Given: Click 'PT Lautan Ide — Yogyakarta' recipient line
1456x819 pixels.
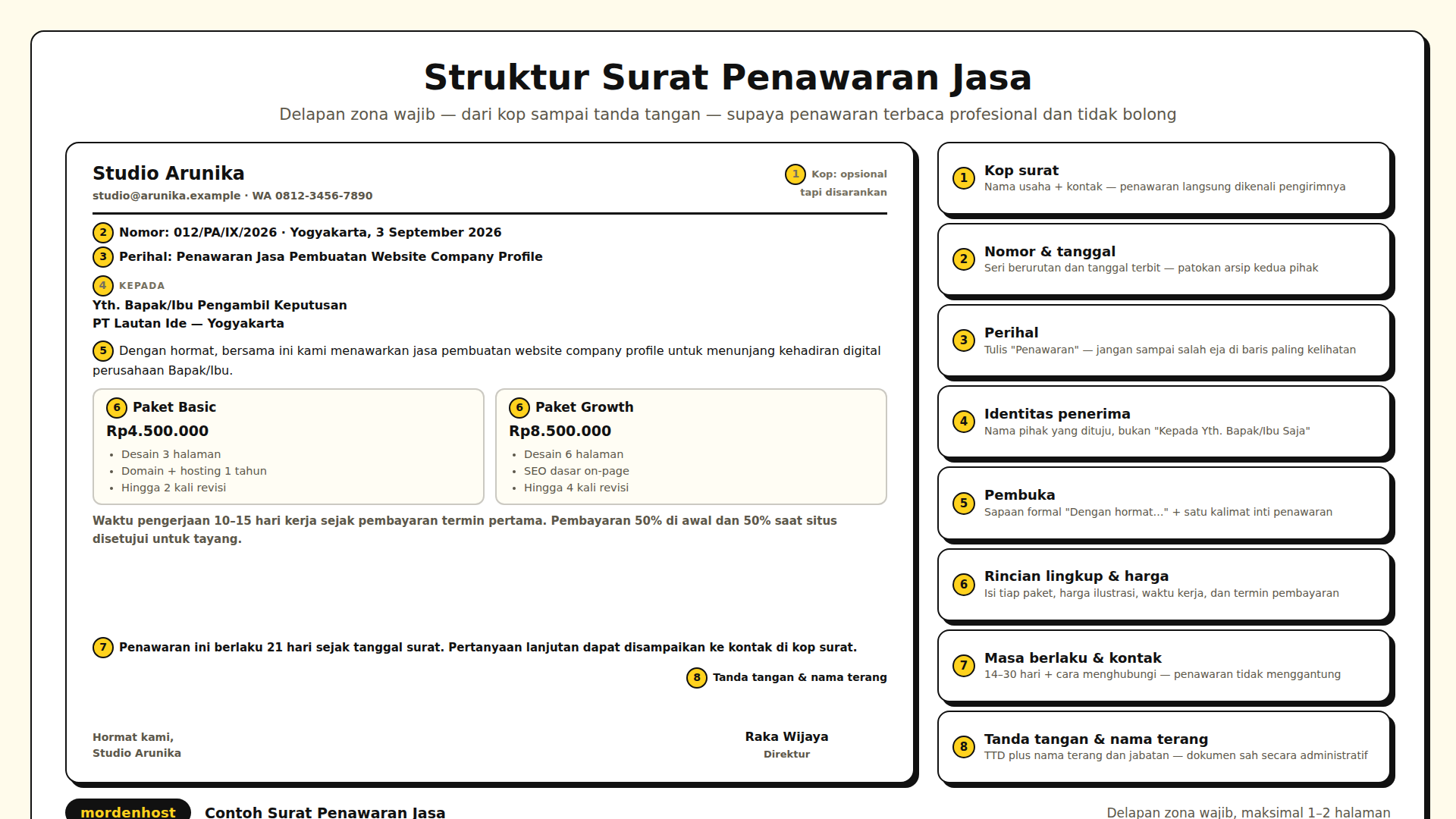Looking at the screenshot, I should coord(188,324).
